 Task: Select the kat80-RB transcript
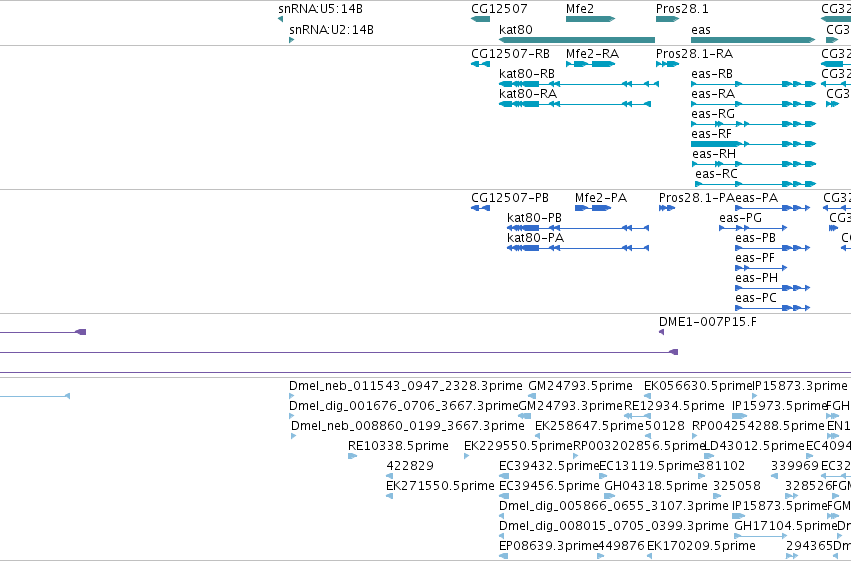pyautogui.click(x=579, y=84)
